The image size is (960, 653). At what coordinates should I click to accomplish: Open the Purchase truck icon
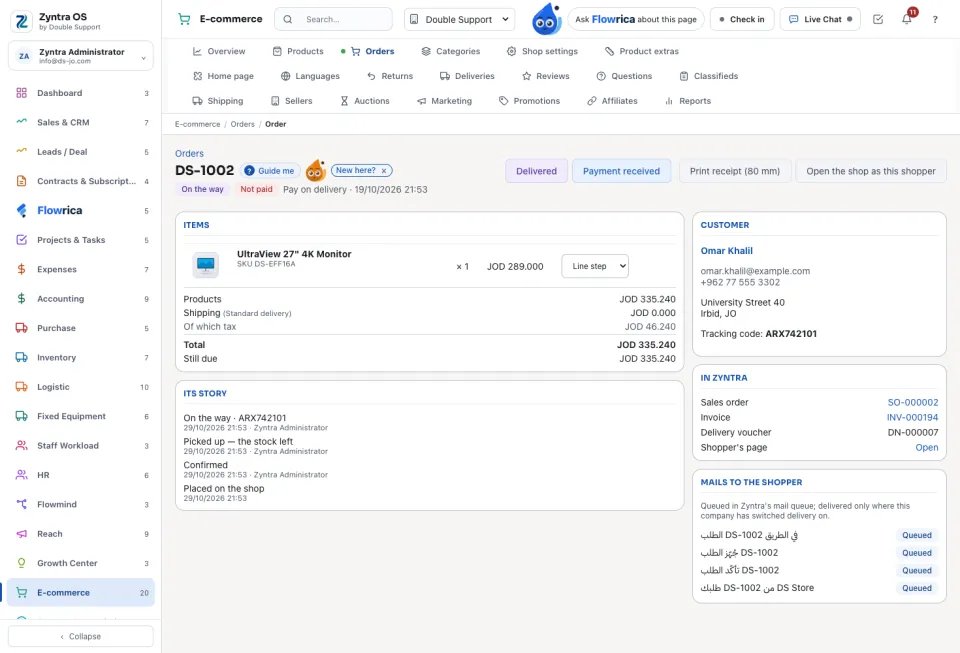tap(21, 328)
